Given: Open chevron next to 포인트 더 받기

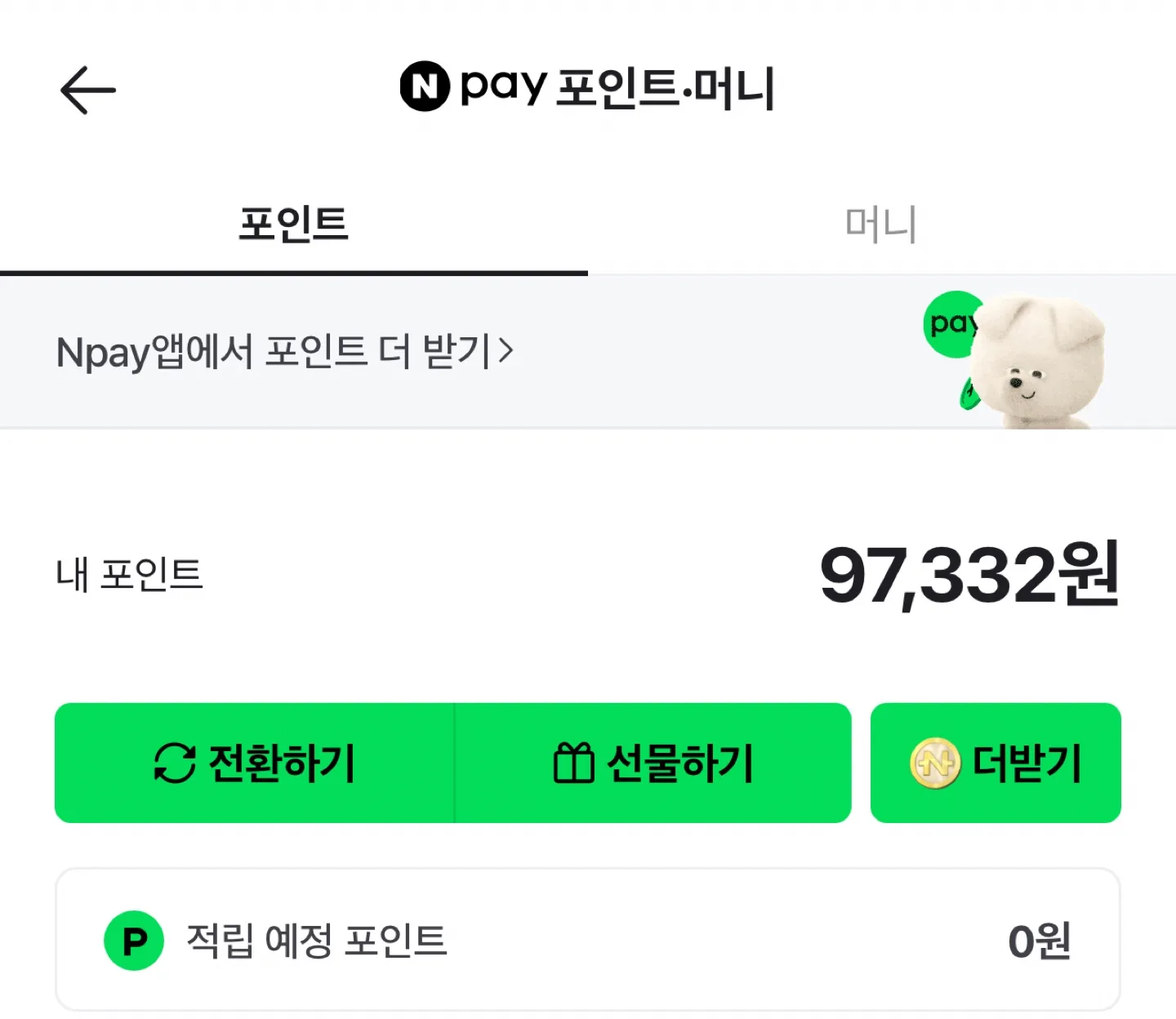Looking at the screenshot, I should pyautogui.click(x=506, y=351).
